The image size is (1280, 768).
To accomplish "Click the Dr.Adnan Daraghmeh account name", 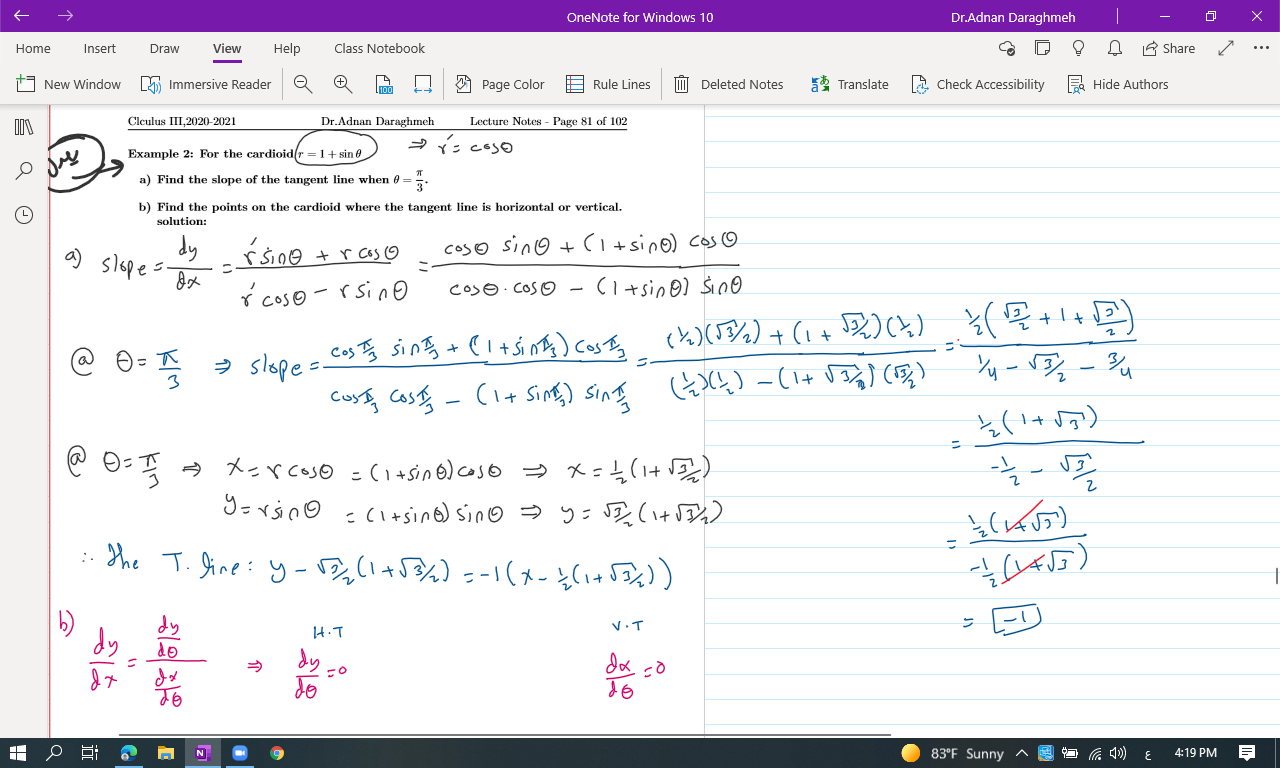I will pyautogui.click(x=1013, y=17).
